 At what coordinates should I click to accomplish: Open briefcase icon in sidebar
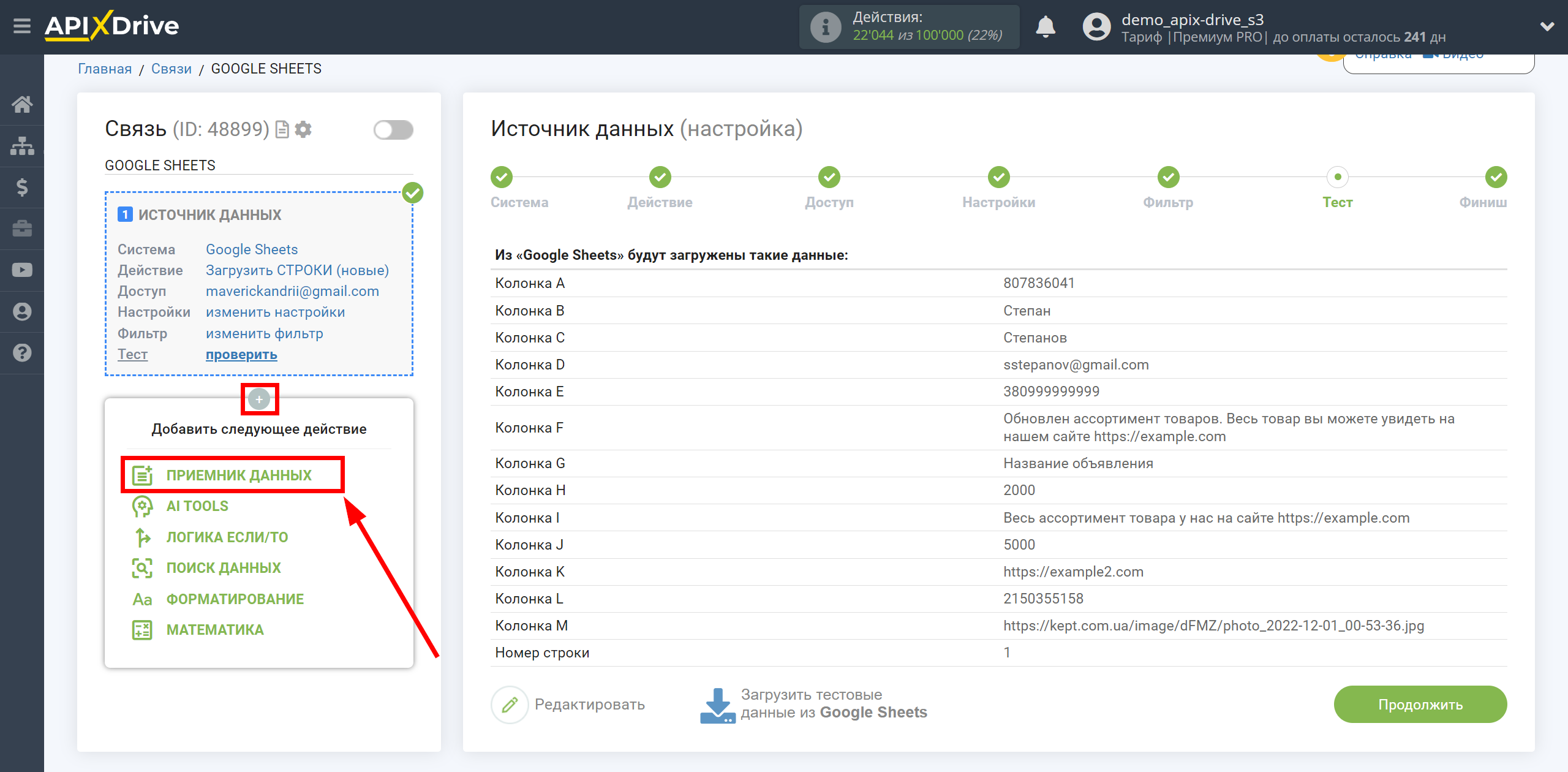(x=22, y=229)
